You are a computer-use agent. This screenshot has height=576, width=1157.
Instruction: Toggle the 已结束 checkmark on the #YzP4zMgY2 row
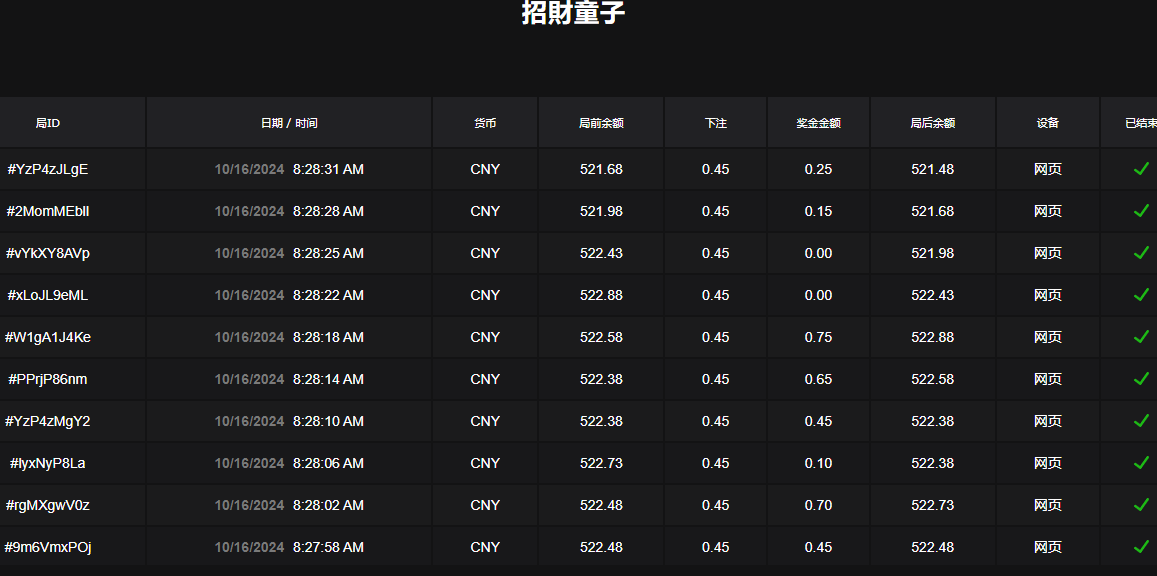tap(1140, 421)
